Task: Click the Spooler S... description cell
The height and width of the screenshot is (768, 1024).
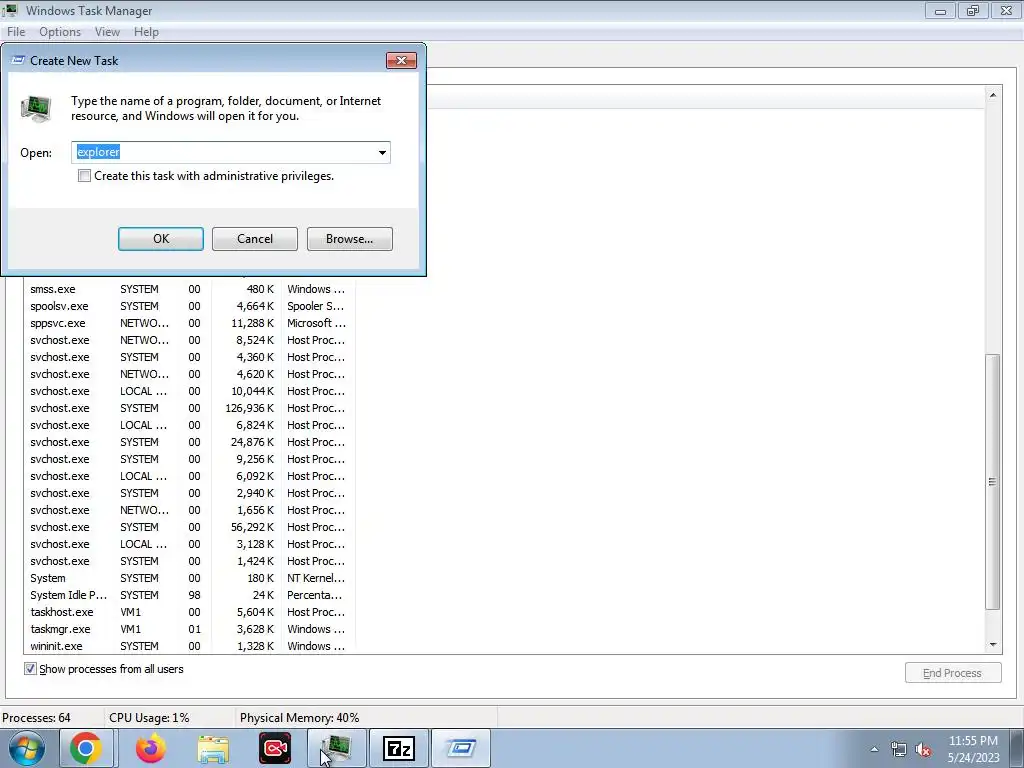Action: click(x=316, y=306)
